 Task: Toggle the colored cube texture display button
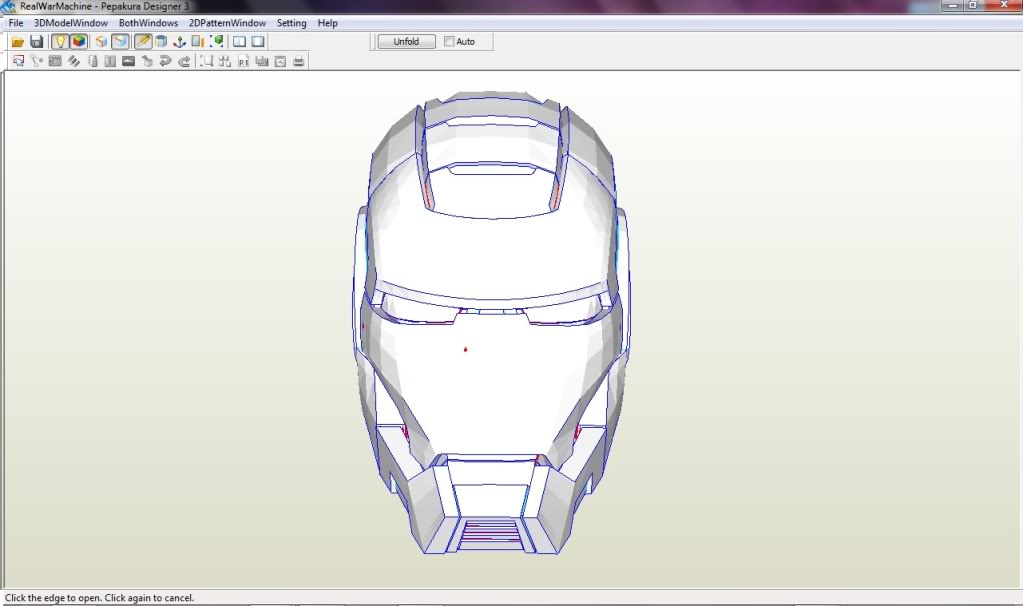click(x=79, y=42)
